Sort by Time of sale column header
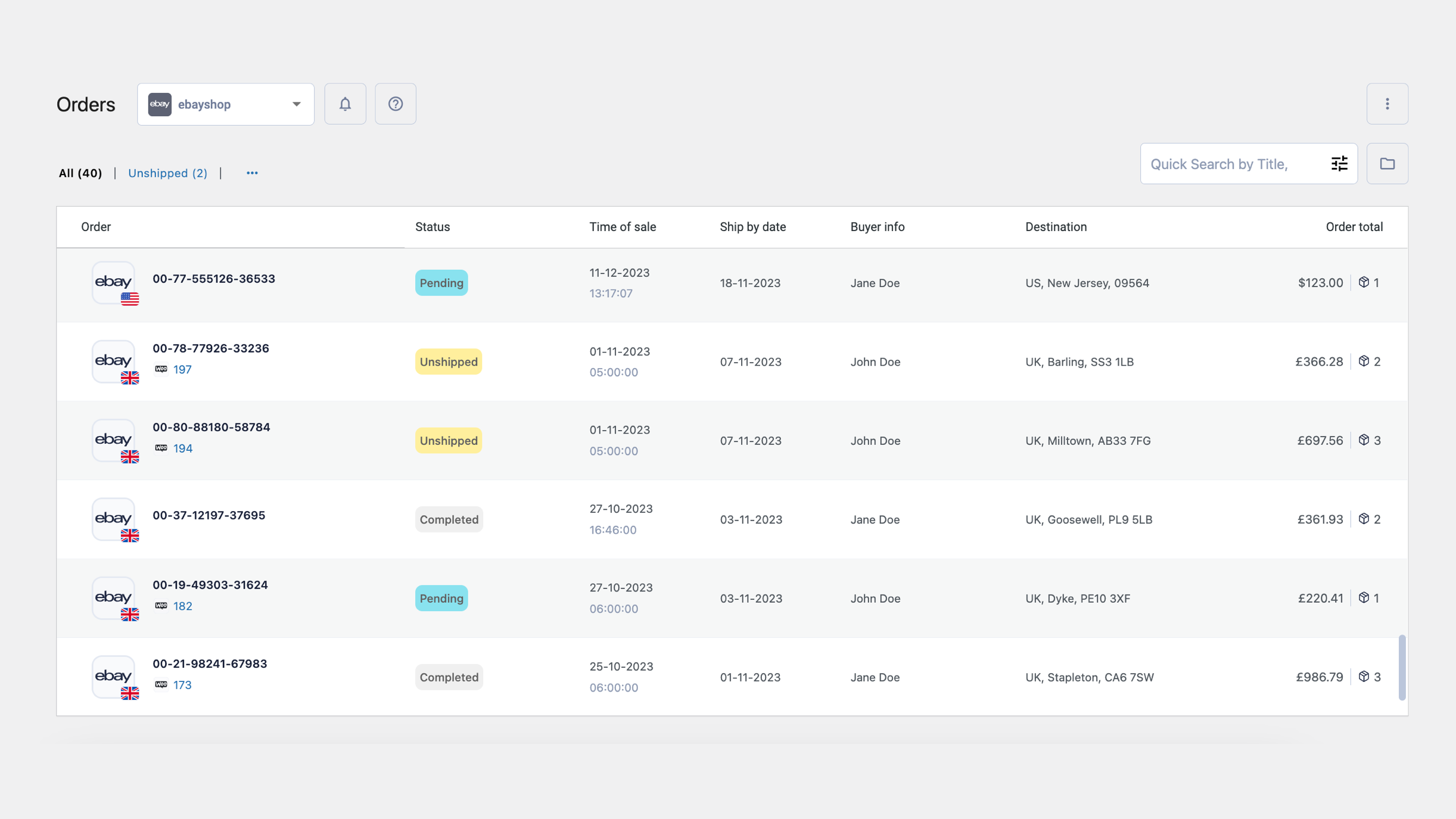Viewport: 1456px width, 819px height. pyautogui.click(x=623, y=227)
